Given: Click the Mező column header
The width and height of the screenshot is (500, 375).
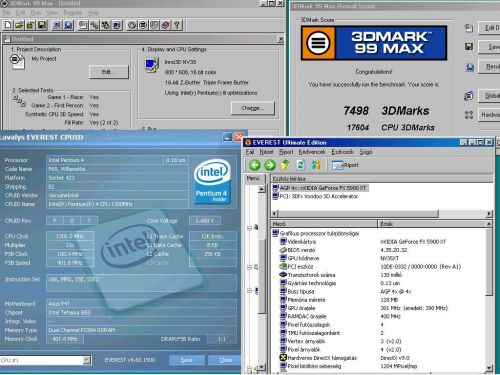Looking at the screenshot, I should 324,224.
